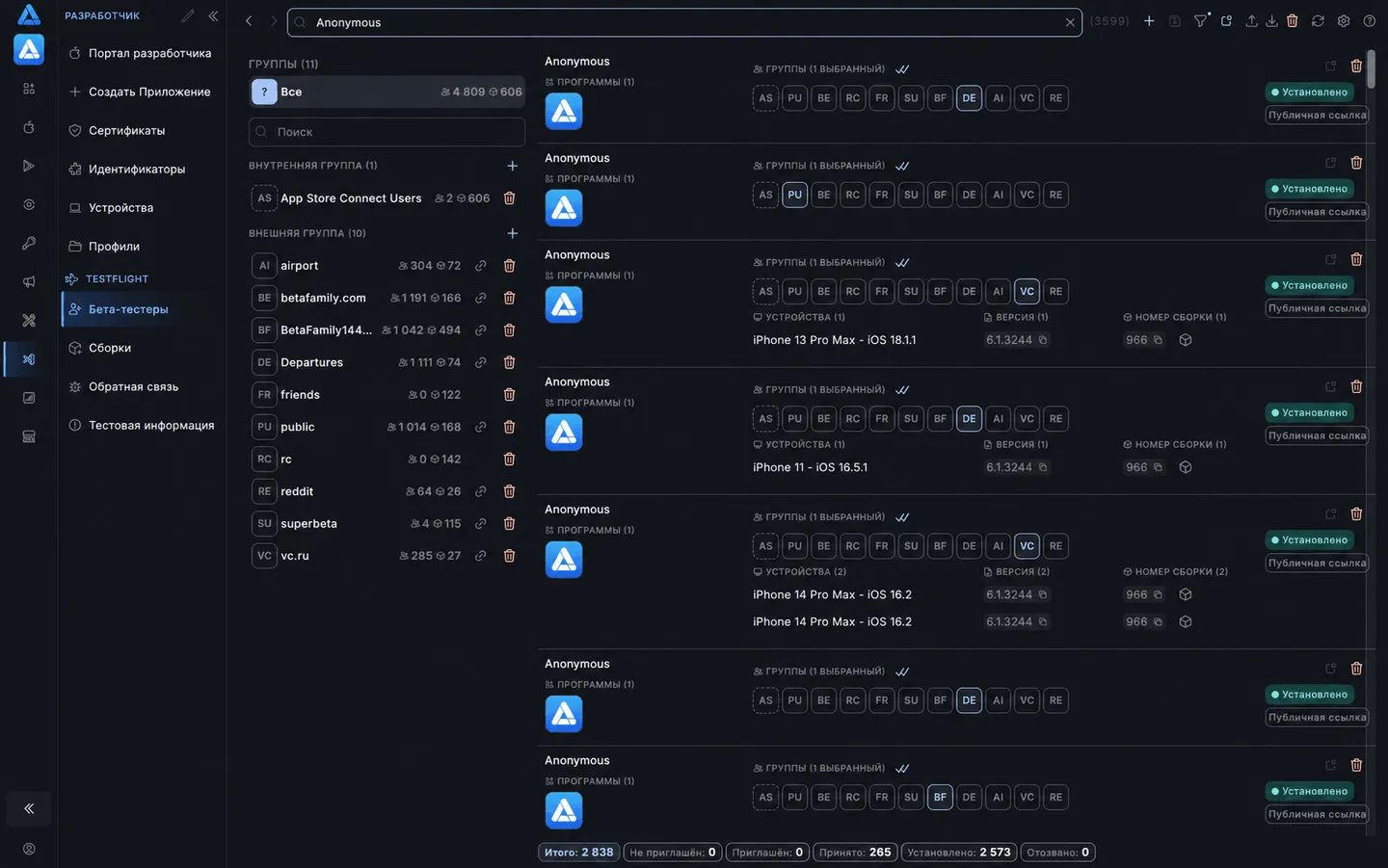Toggle BF chip in last Anonymous tester
Viewport: 1388px width, 868px height.
pos(940,798)
